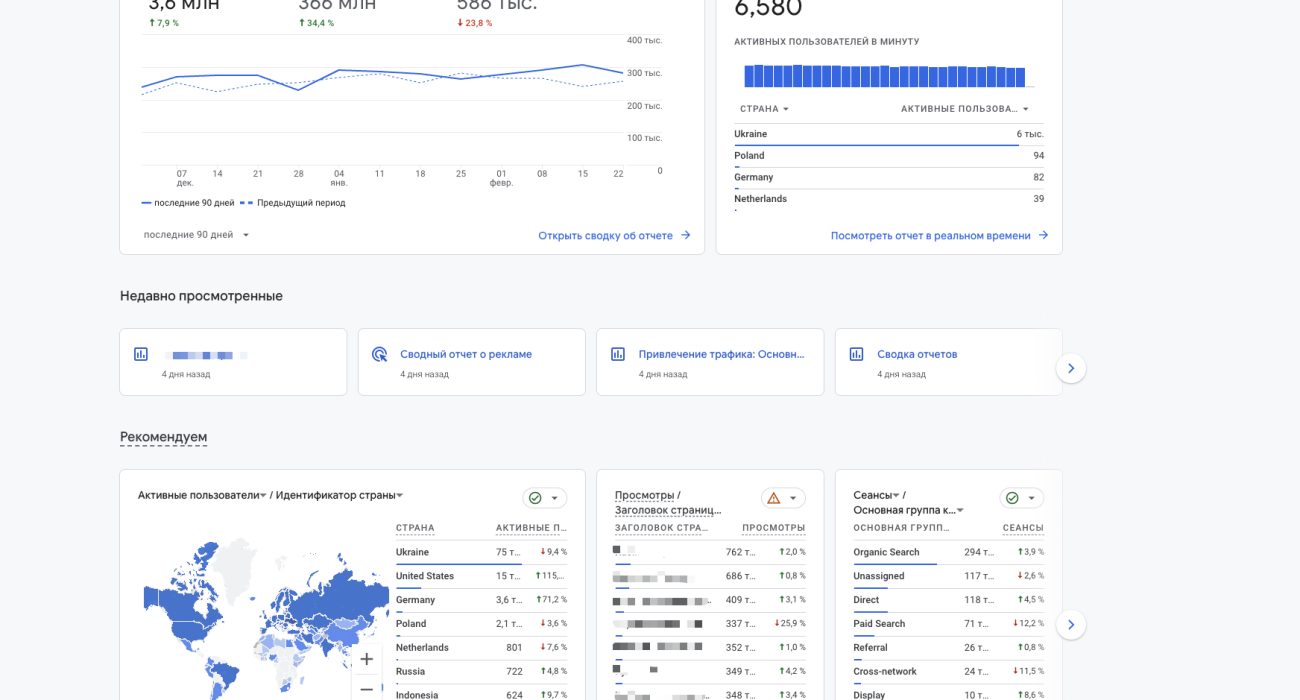Click the Открыть сводку об отчете link
This screenshot has width=1300, height=700.
coord(614,236)
